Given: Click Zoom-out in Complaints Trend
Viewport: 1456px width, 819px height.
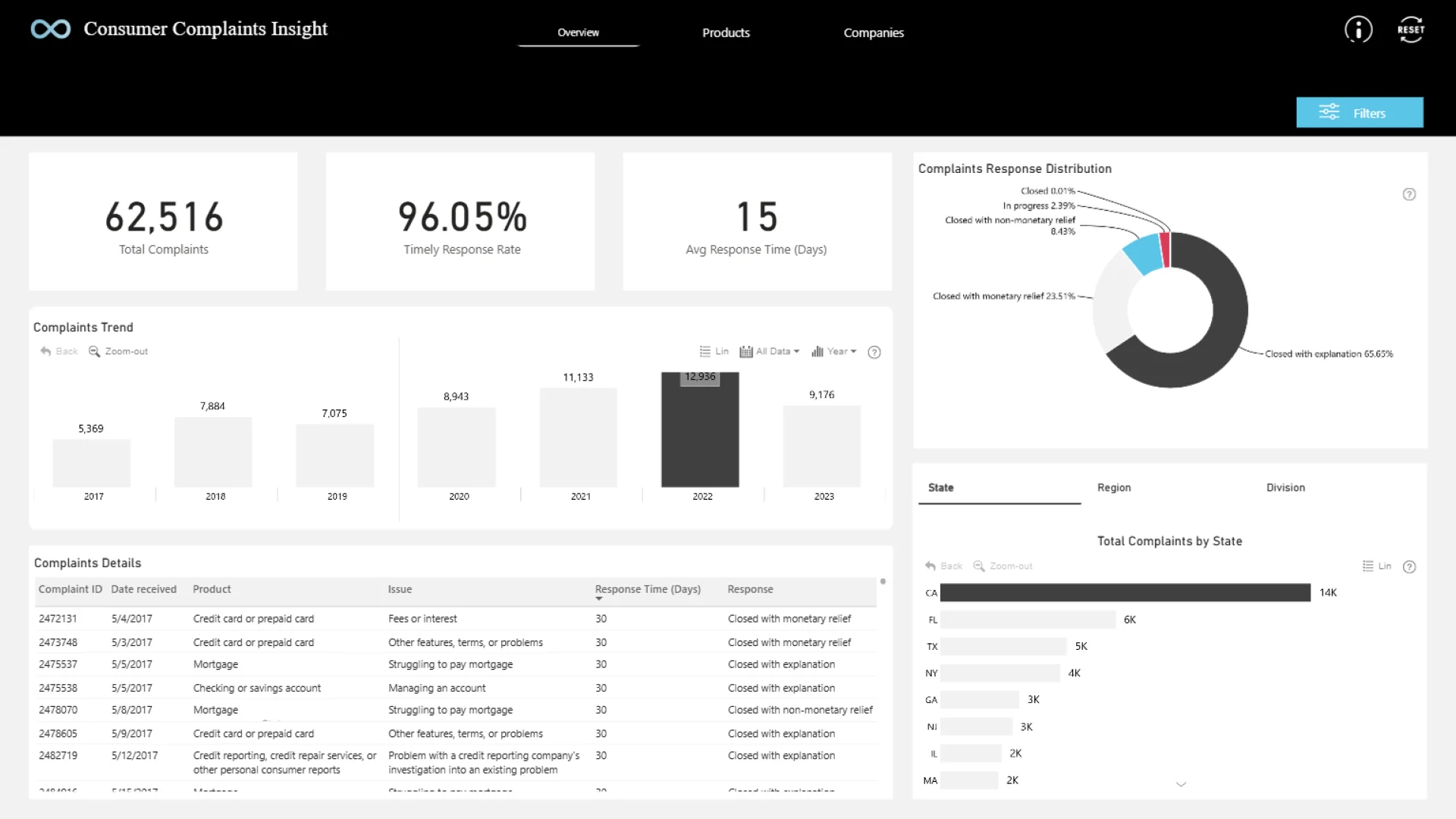Looking at the screenshot, I should pyautogui.click(x=118, y=351).
